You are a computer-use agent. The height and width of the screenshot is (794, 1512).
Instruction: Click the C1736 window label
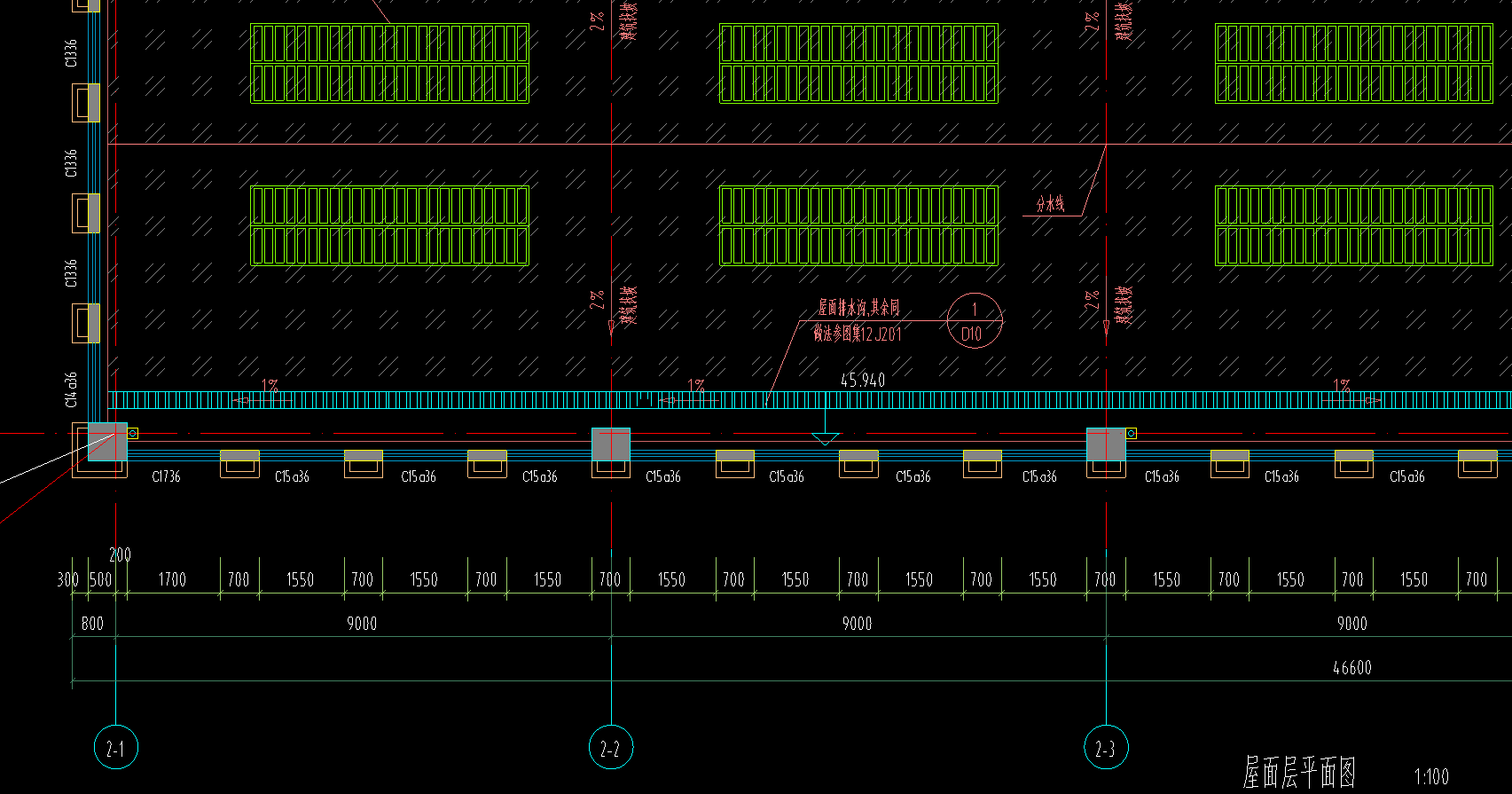click(166, 476)
